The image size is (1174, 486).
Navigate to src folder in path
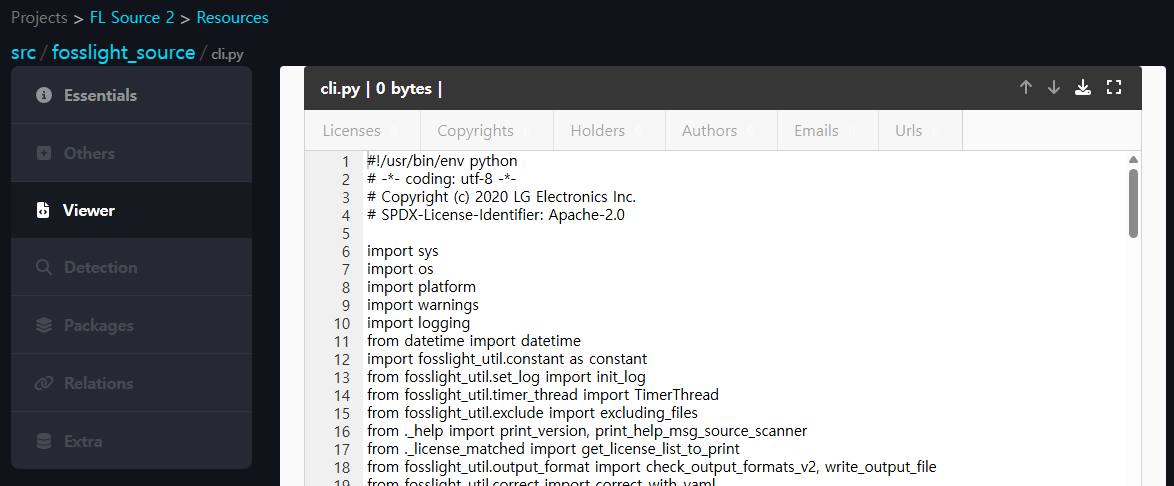(23, 52)
